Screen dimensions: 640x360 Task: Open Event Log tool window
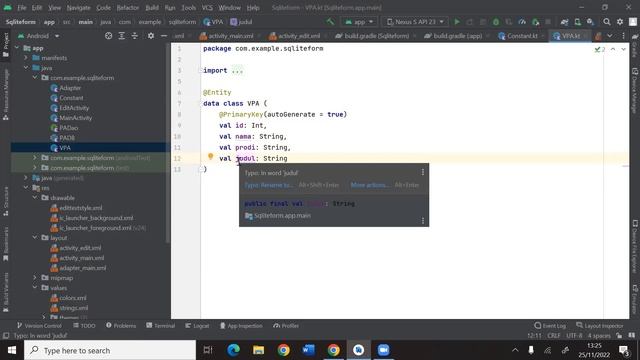550,325
